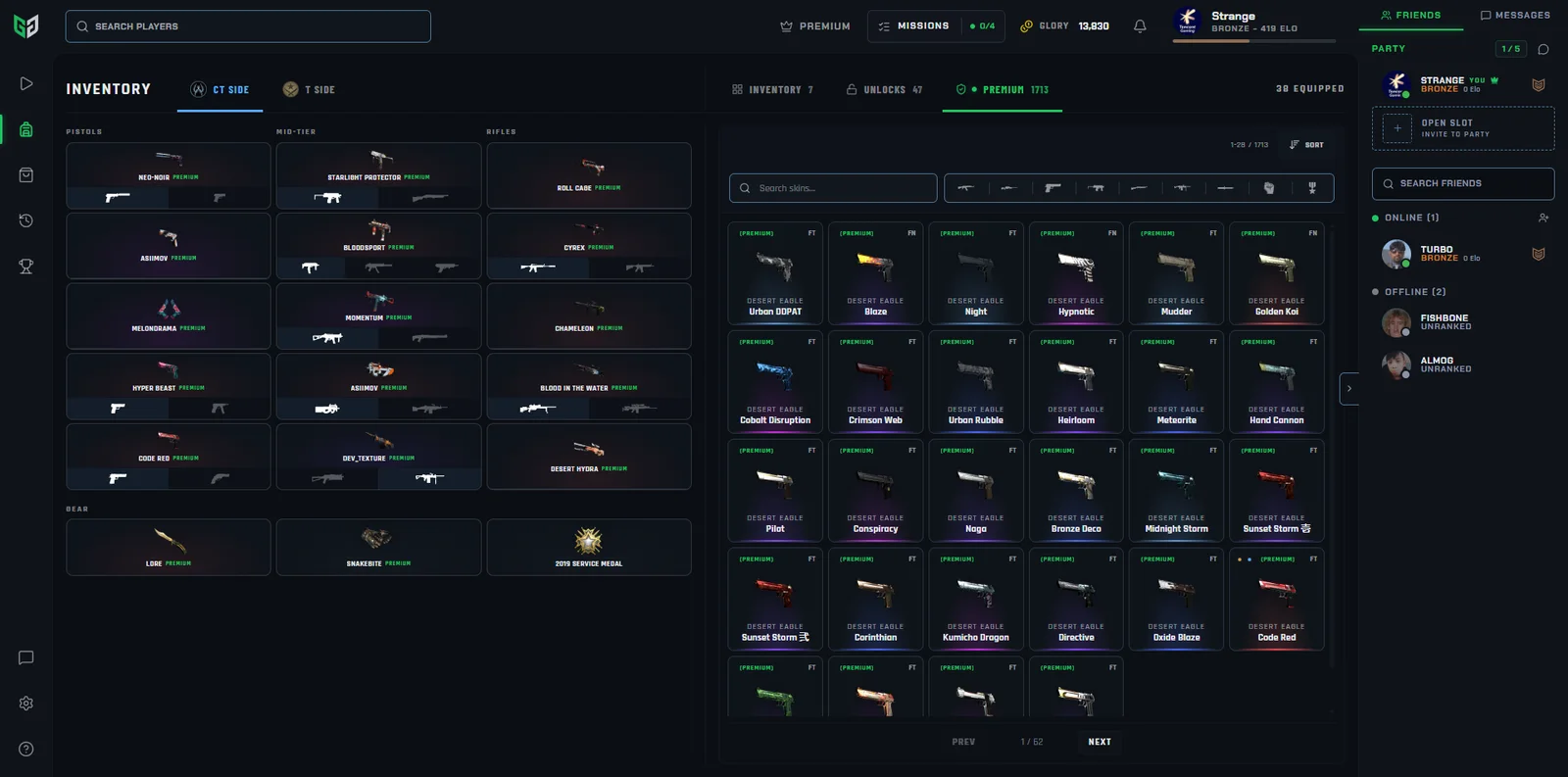
Task: Filter skins by machine gun icon
Action: pos(1182,188)
